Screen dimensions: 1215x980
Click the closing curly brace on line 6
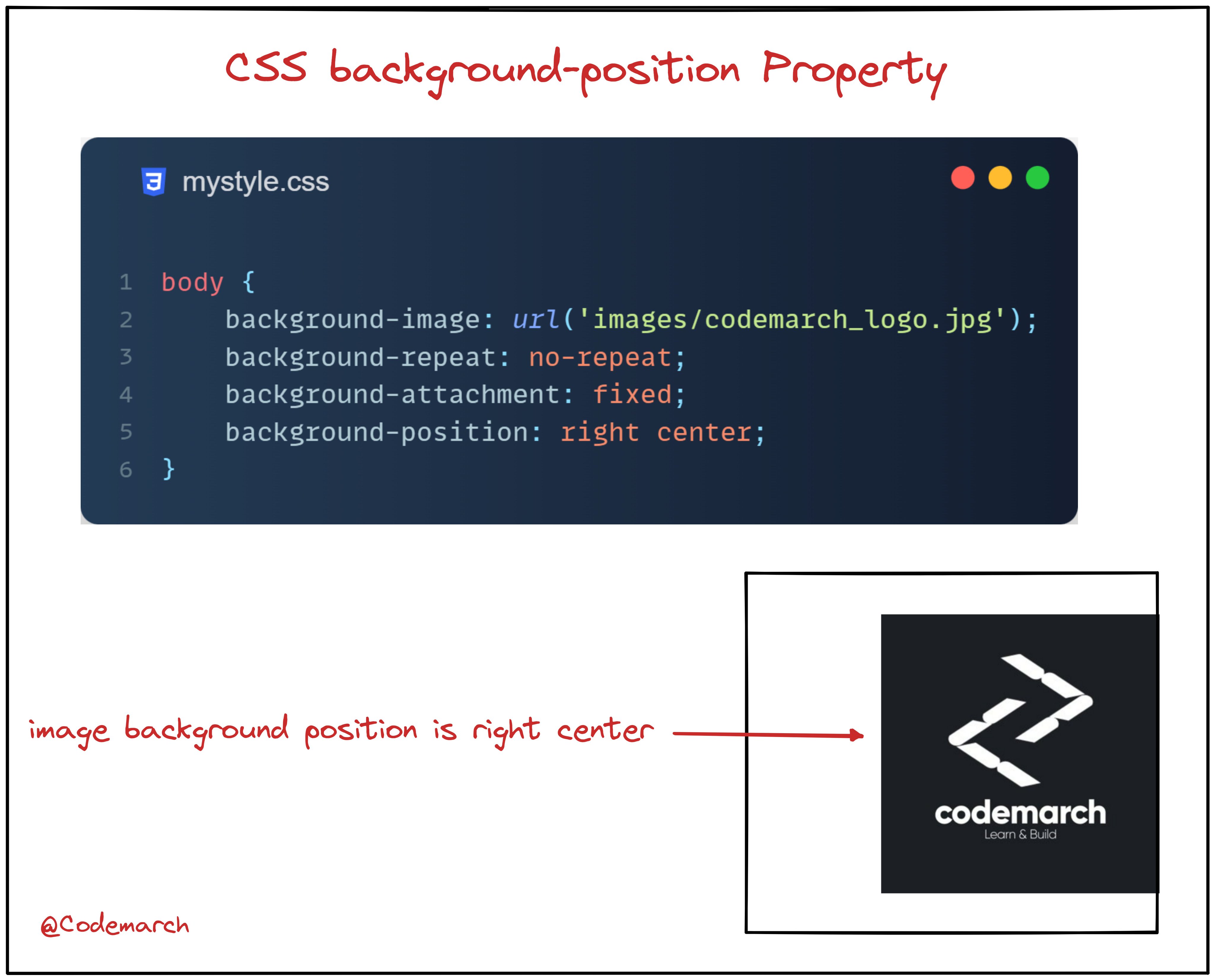168,469
